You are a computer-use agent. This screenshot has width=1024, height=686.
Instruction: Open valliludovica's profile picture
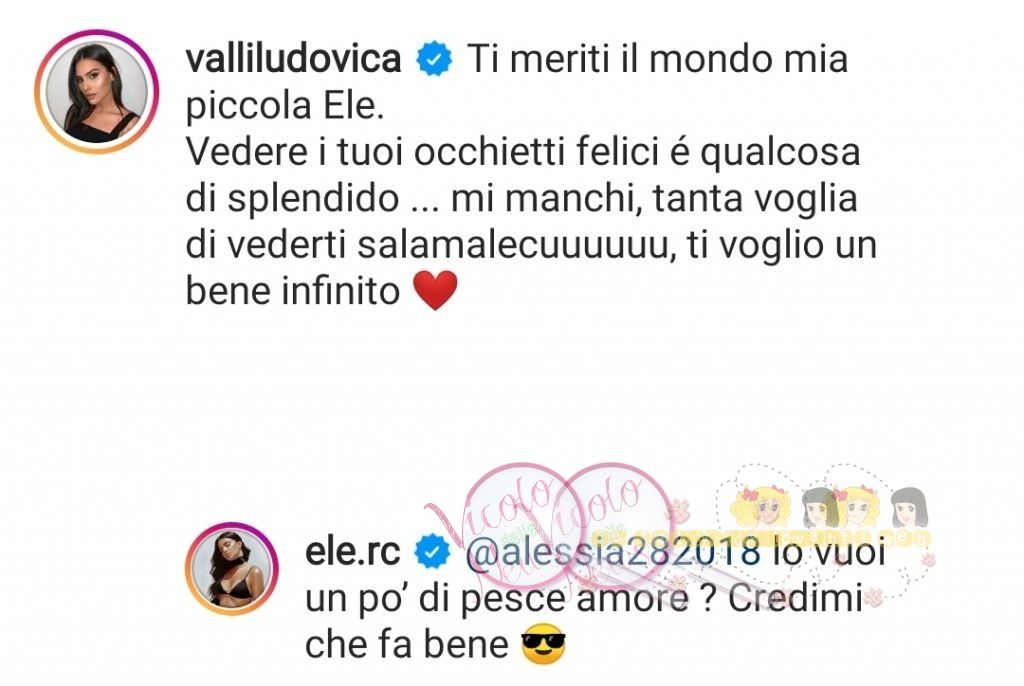pyautogui.click(x=97, y=92)
